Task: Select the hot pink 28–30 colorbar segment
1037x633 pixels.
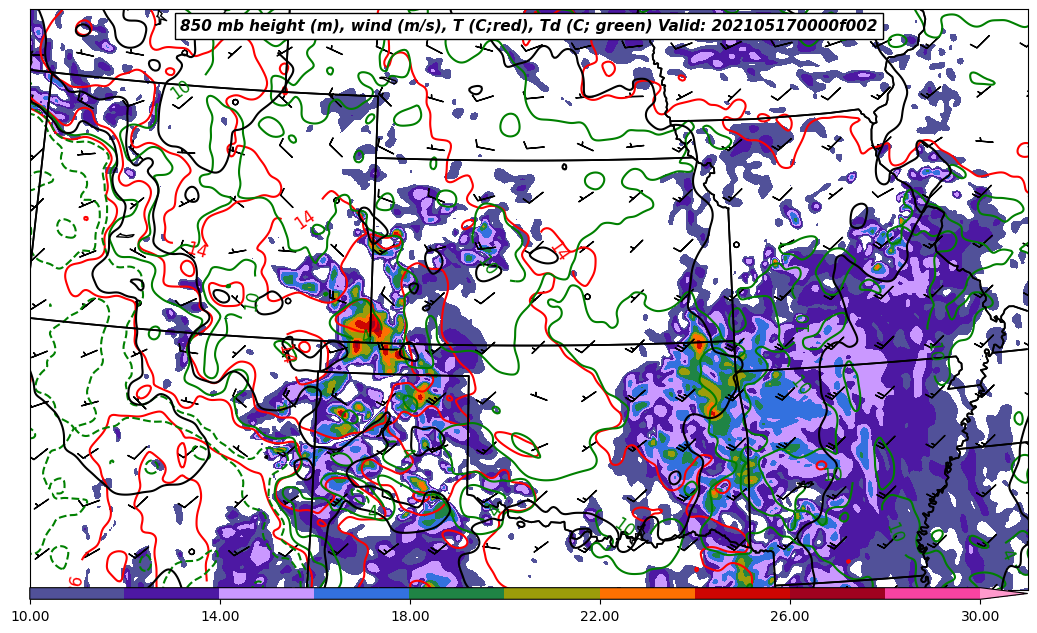Action: (932, 593)
